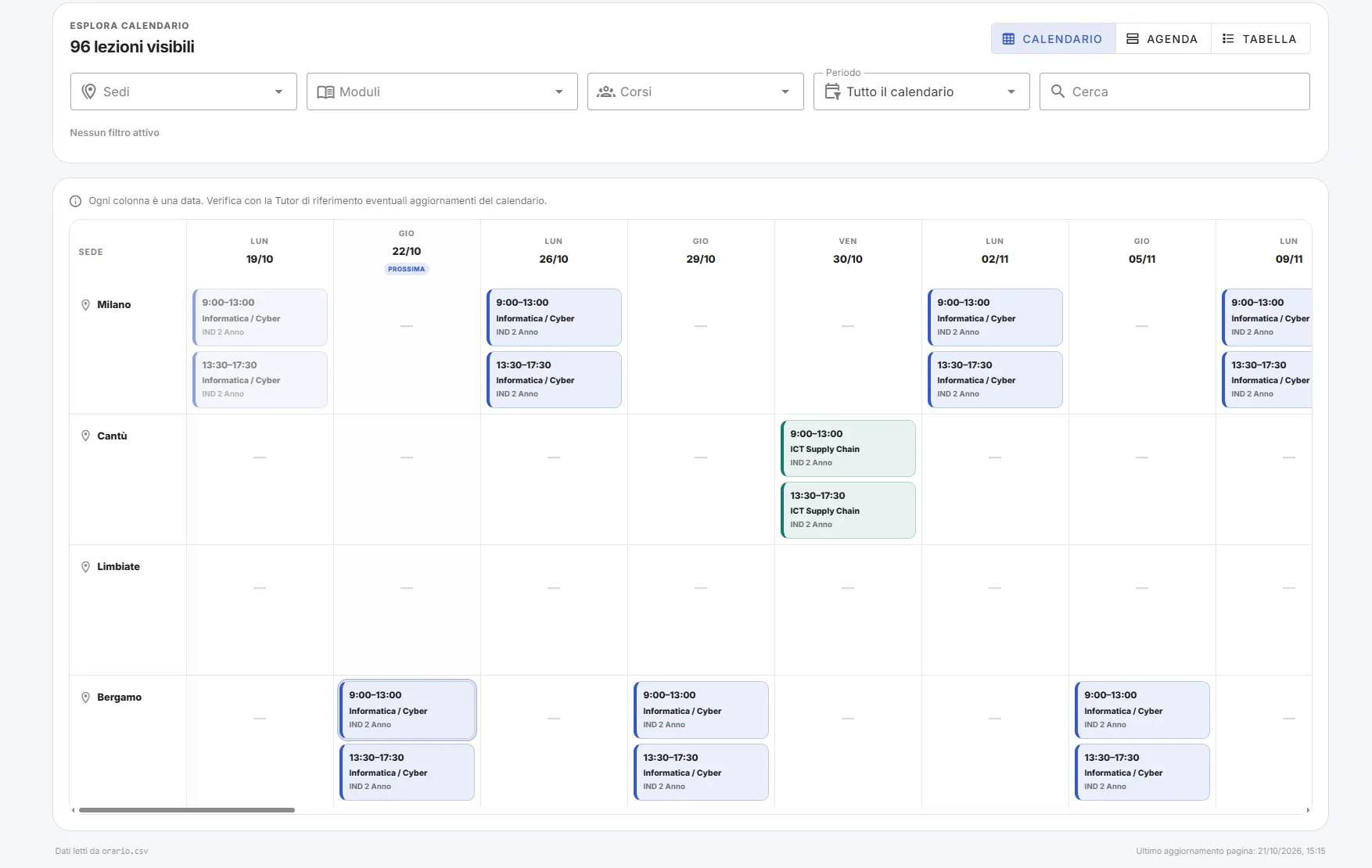The height and width of the screenshot is (868, 1372).
Task: Click the 05/11 date column header
Action: coord(1142,251)
